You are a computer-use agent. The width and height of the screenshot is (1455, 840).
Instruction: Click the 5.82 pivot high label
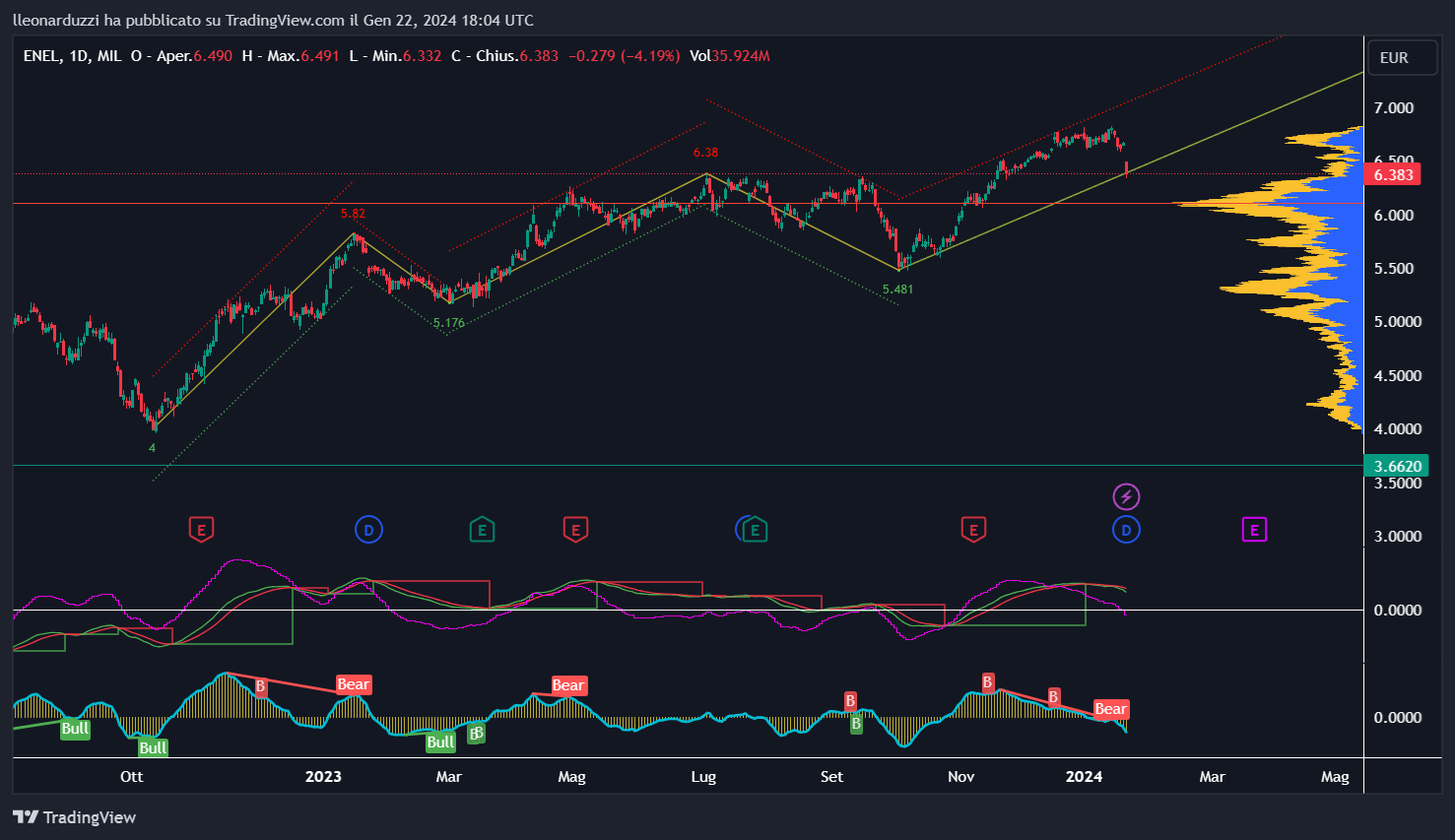click(x=353, y=214)
